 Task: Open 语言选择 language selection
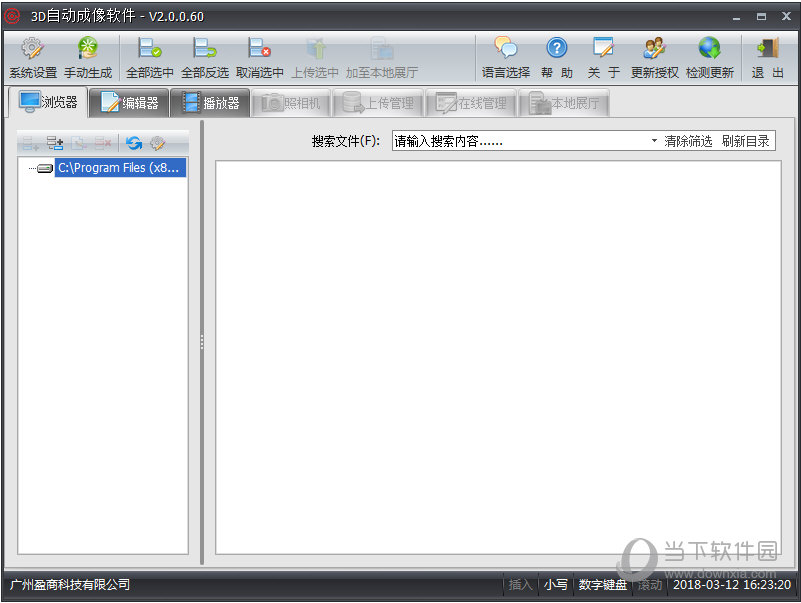click(x=506, y=58)
